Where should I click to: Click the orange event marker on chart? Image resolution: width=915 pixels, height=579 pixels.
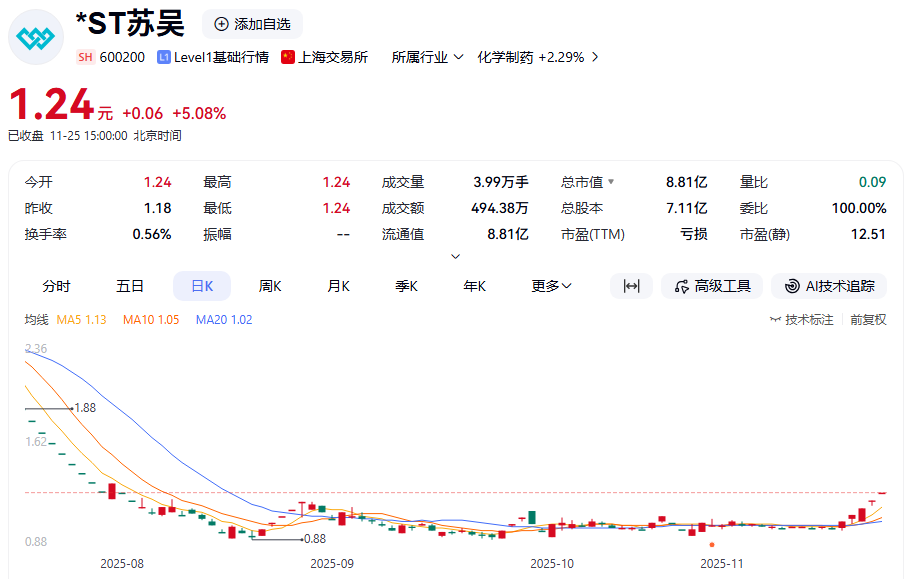[711, 545]
